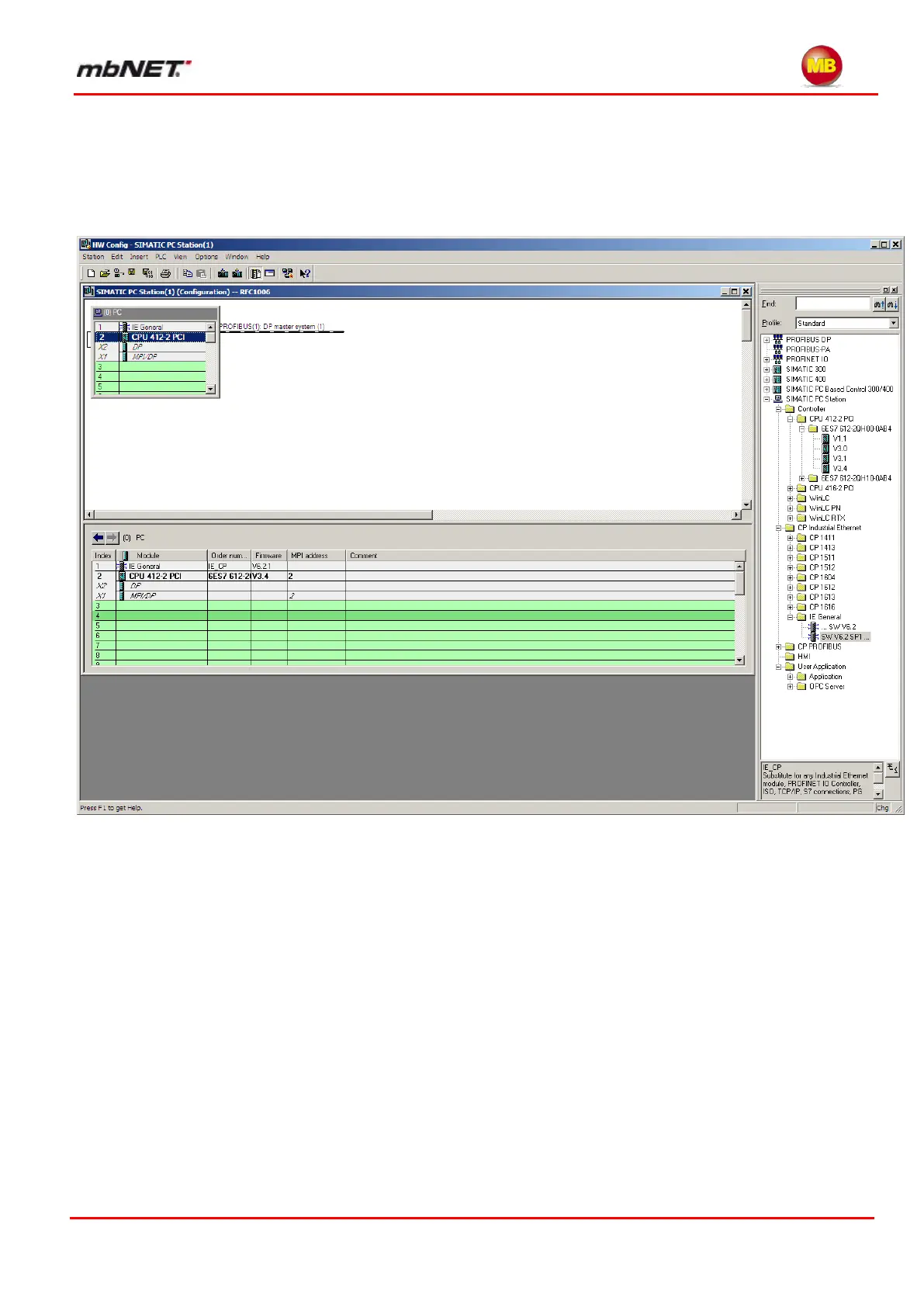Click the Upload from module toolbar icon

(237, 273)
